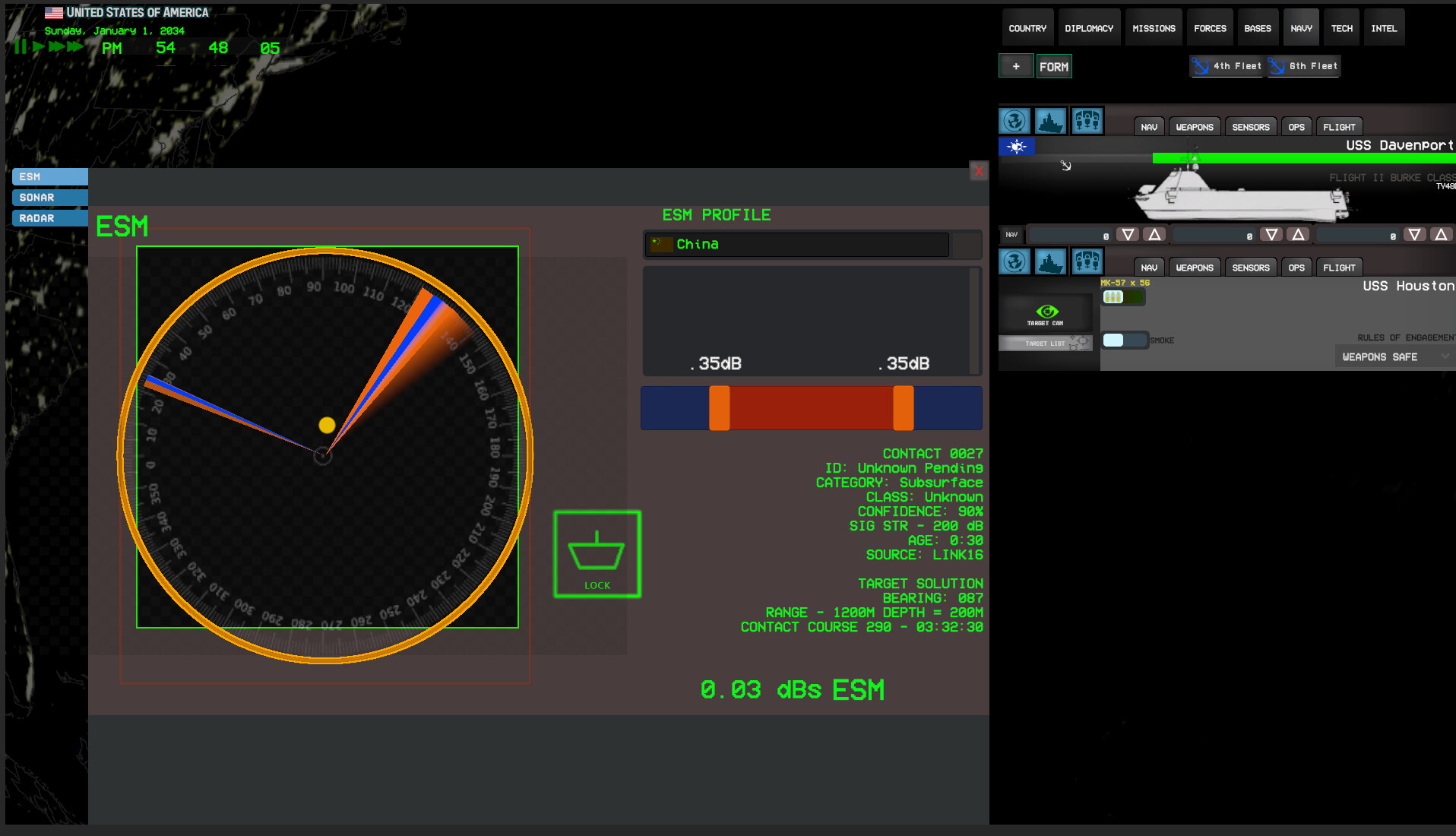Click the compass rose icon below Davenport toolbar
Viewport: 1456px width, 836px height.
(1015, 146)
